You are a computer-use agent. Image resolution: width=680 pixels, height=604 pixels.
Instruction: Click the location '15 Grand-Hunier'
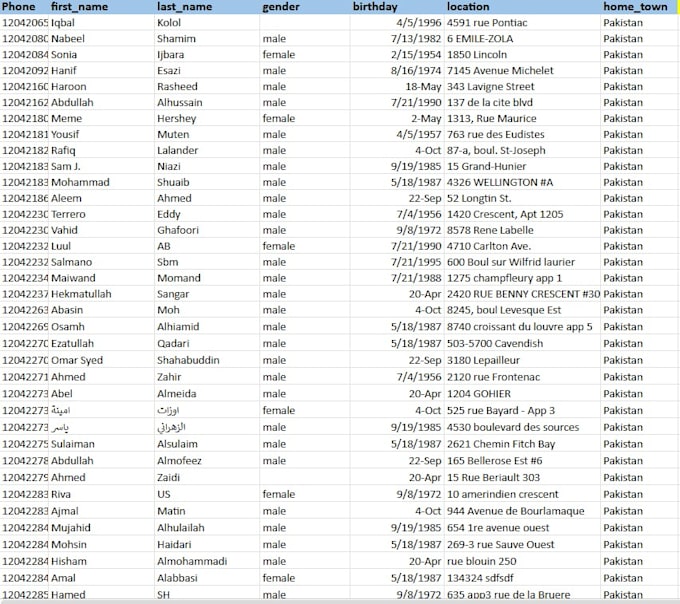[x=486, y=167]
